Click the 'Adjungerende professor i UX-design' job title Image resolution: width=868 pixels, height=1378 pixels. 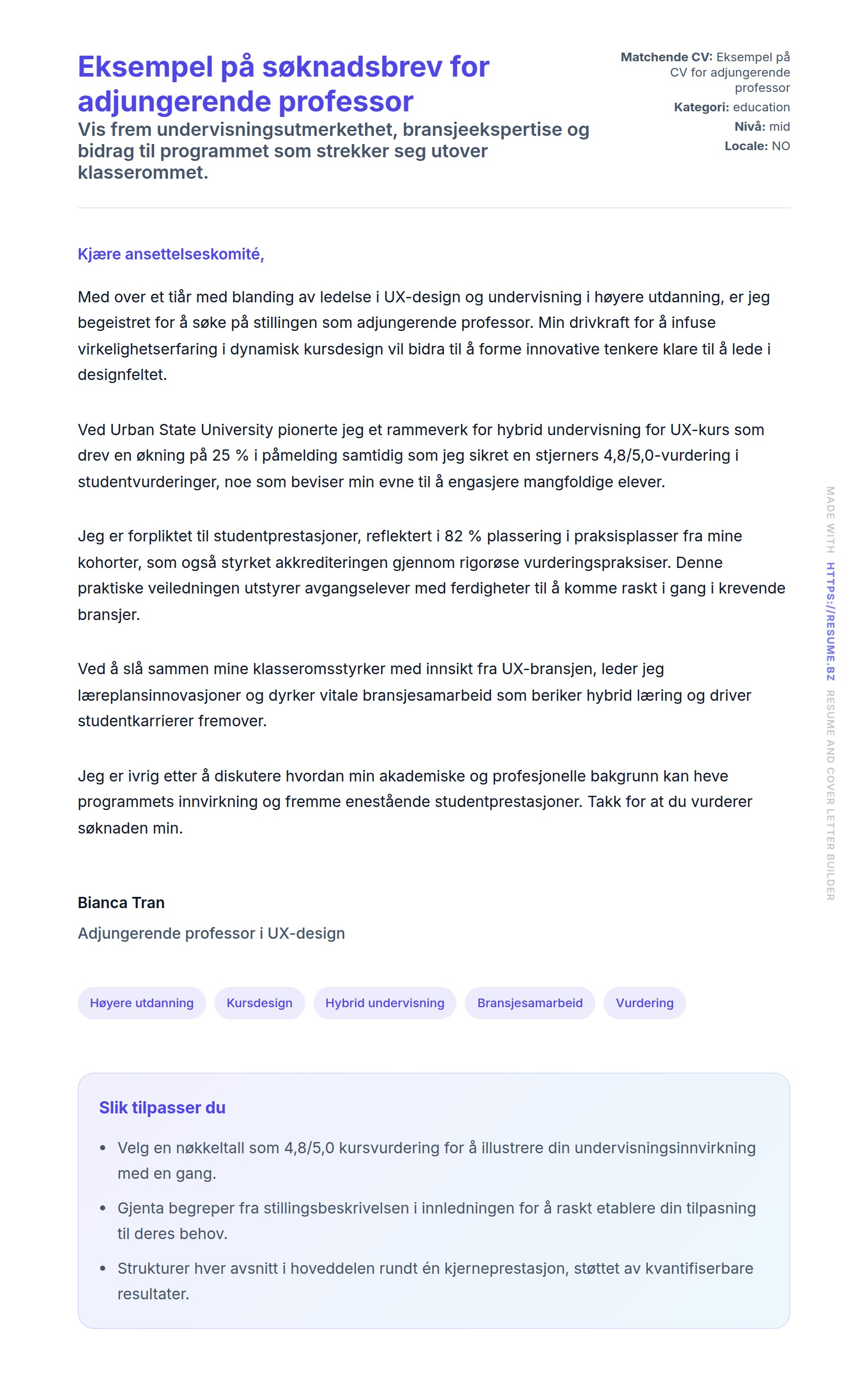pyautogui.click(x=211, y=933)
